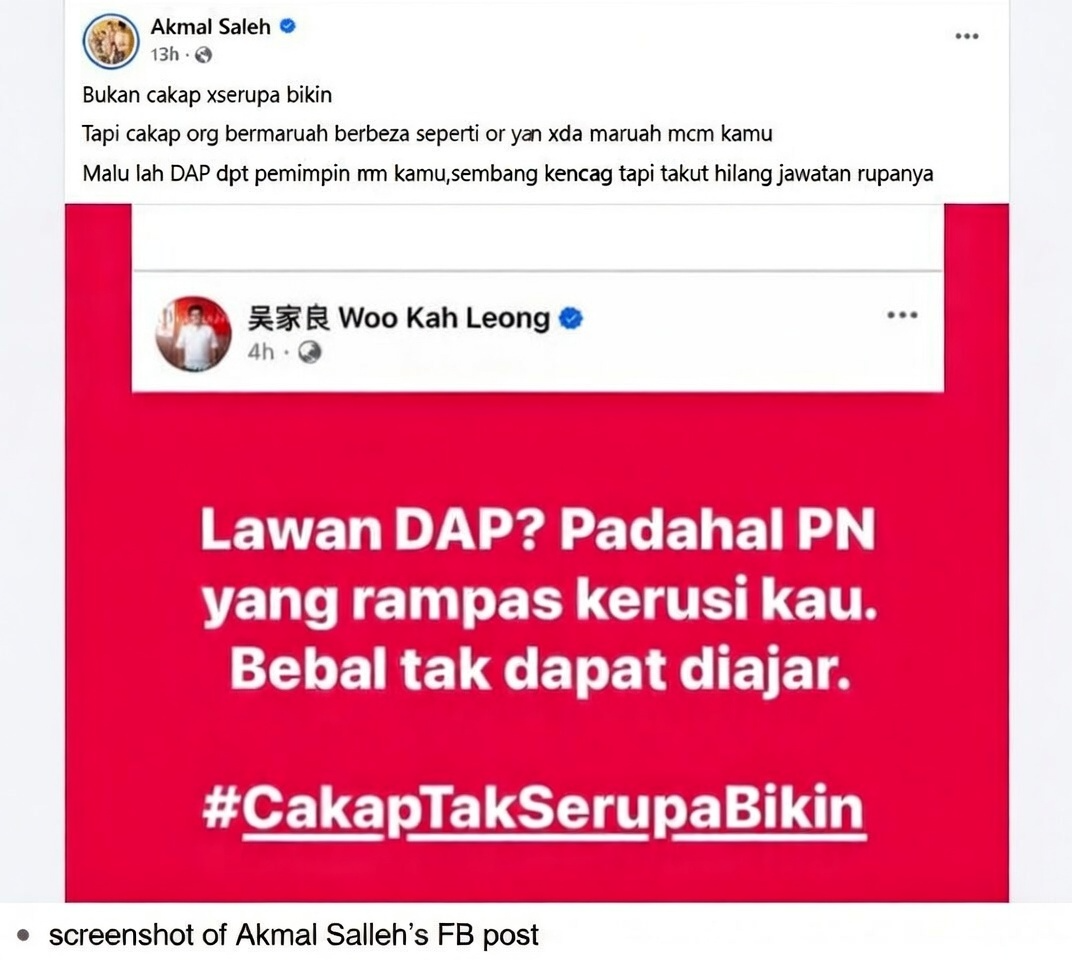1072x960 pixels.
Task: Click the Akmal Saleh name link
Action: click(x=211, y=27)
